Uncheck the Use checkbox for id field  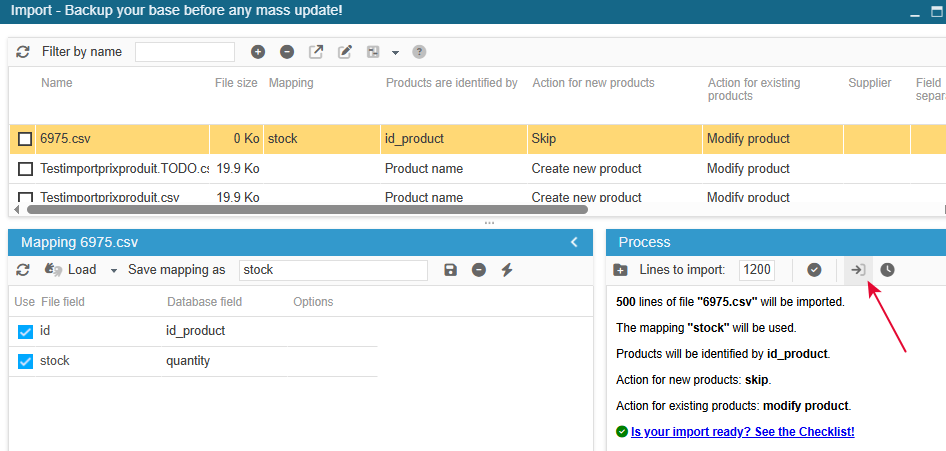pos(25,332)
